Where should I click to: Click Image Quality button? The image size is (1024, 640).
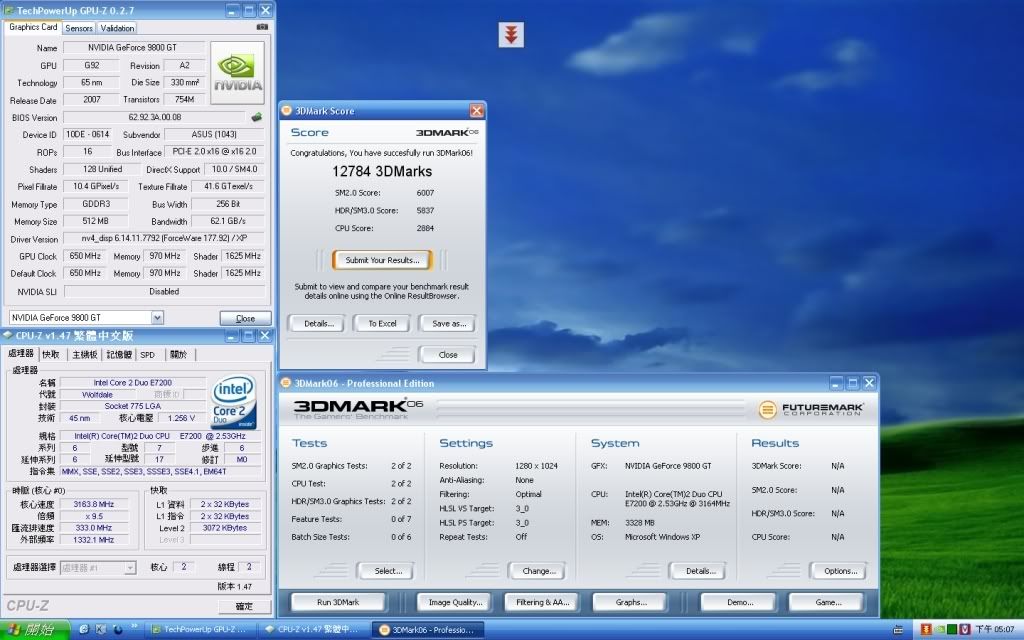(x=455, y=602)
